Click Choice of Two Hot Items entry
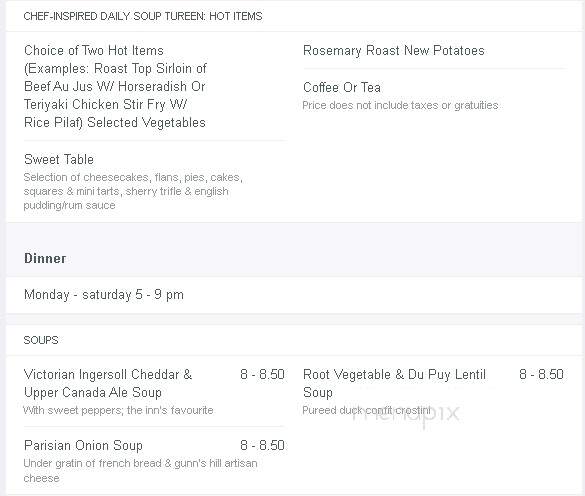This screenshot has height=496, width=585. [115, 86]
